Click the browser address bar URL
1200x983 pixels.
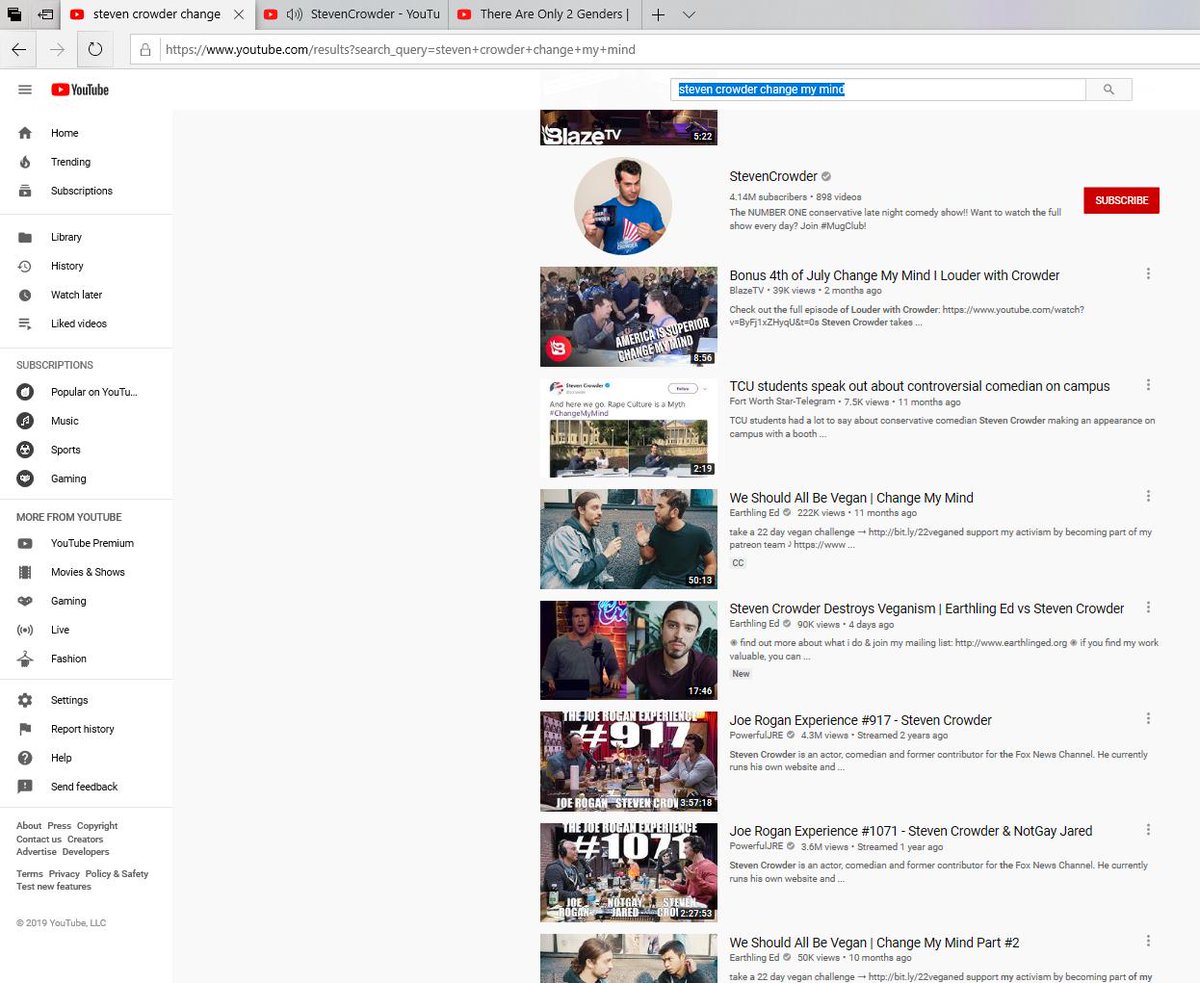[400, 49]
